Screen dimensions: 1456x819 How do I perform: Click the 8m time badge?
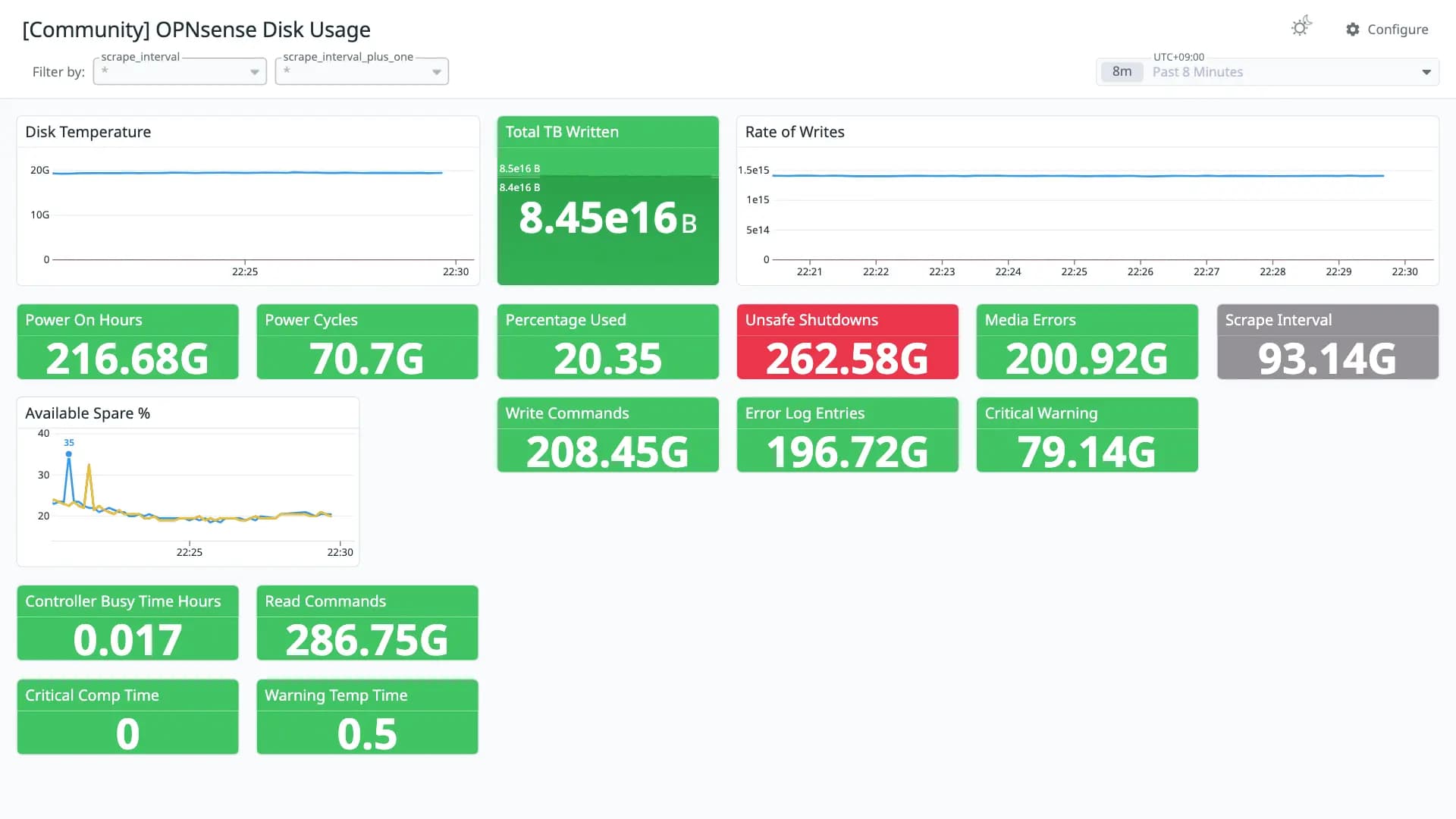tap(1122, 72)
